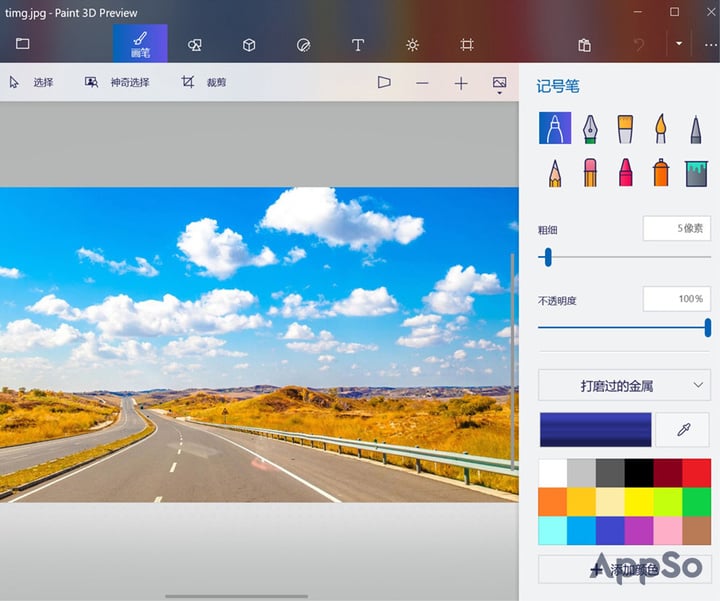Activate the eyedropper color picker

[683, 429]
